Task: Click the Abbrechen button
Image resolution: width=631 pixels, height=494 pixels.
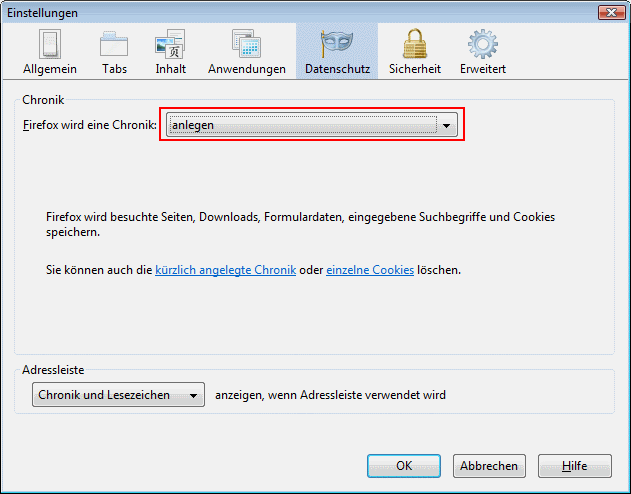Action: pos(489,466)
